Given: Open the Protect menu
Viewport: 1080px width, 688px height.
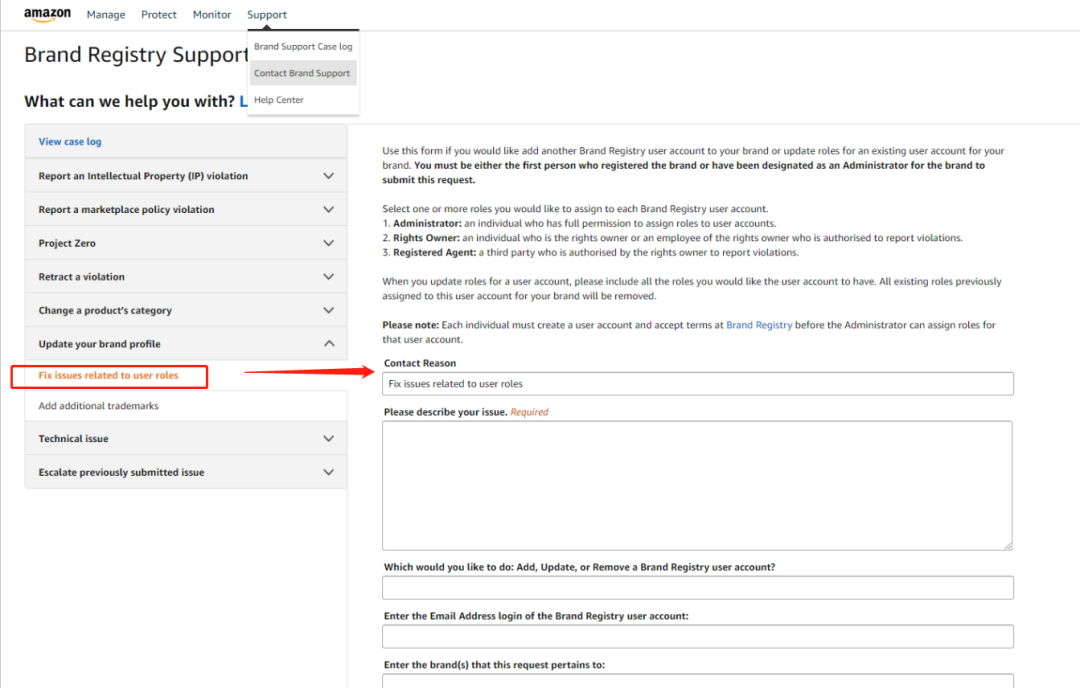Looking at the screenshot, I should click(158, 14).
